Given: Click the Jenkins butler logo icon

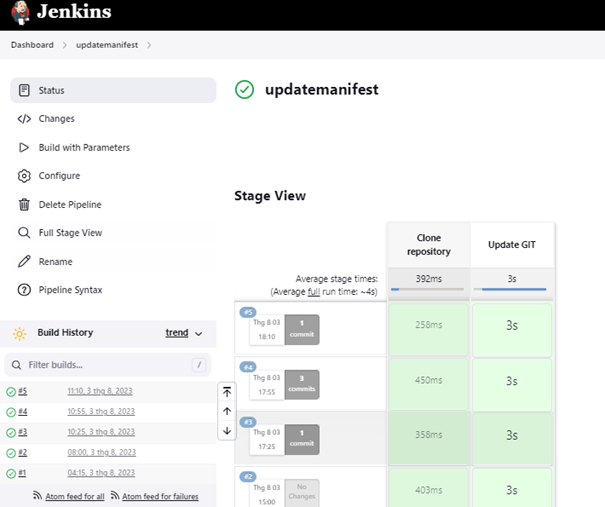Looking at the screenshot, I should click(x=20, y=12).
